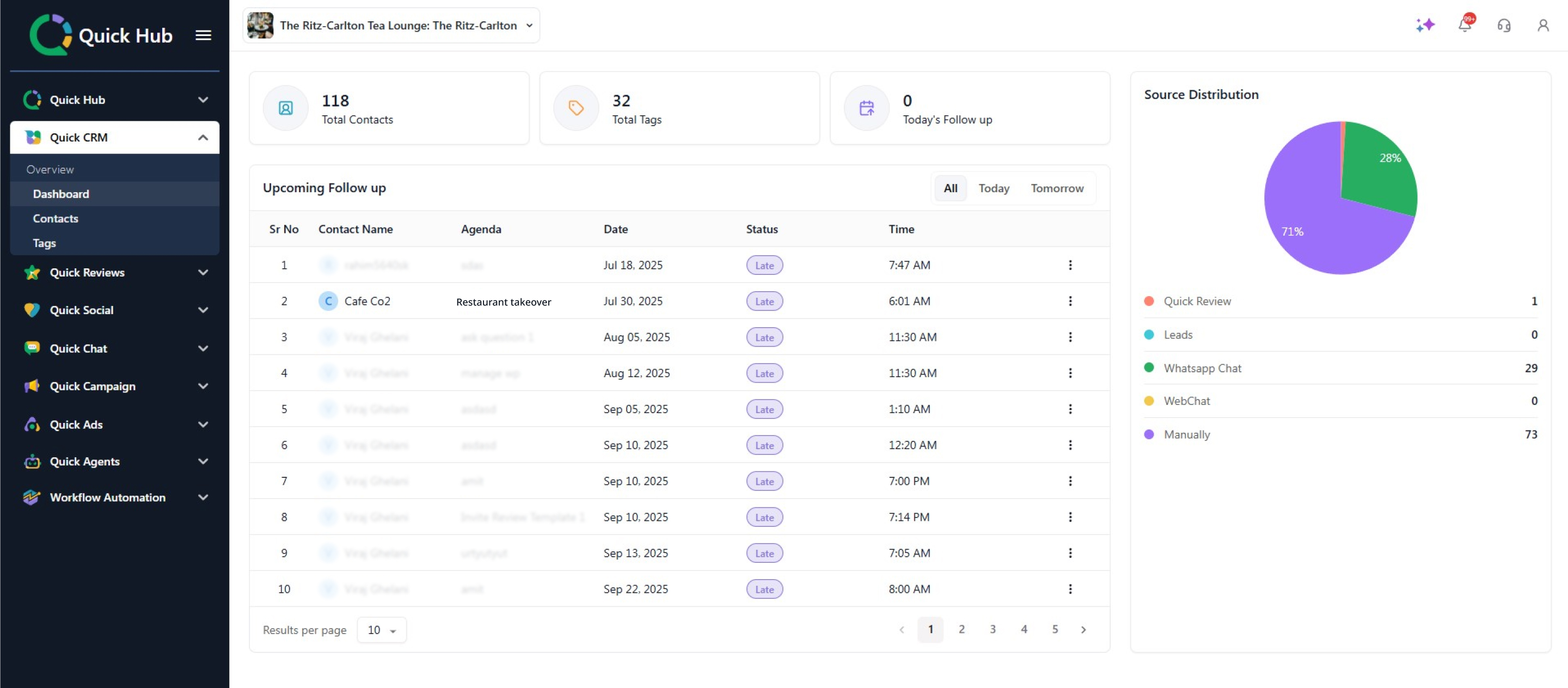Switch follow-up filter to Tomorrow

tap(1057, 188)
